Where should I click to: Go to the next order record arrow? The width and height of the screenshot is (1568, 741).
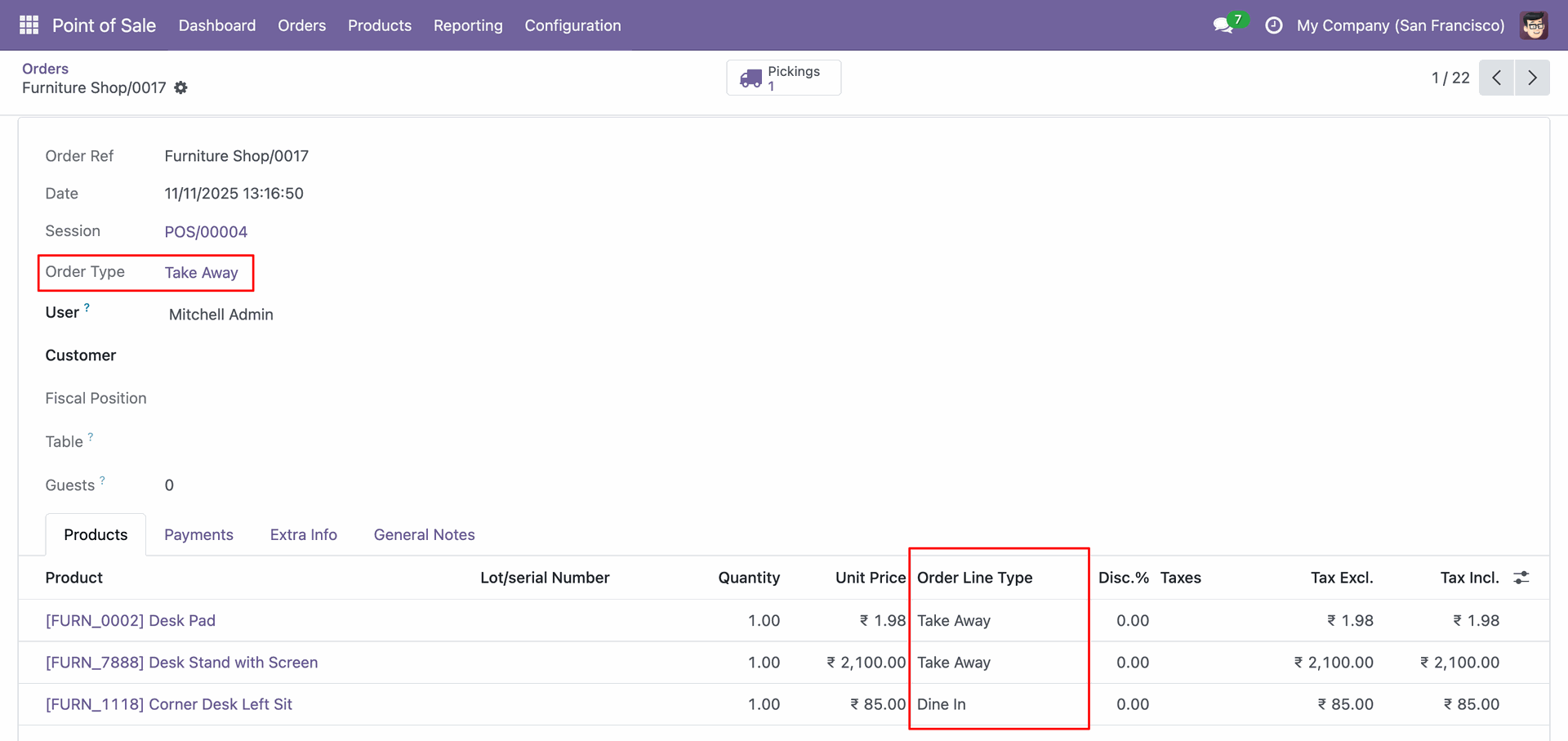click(1532, 78)
